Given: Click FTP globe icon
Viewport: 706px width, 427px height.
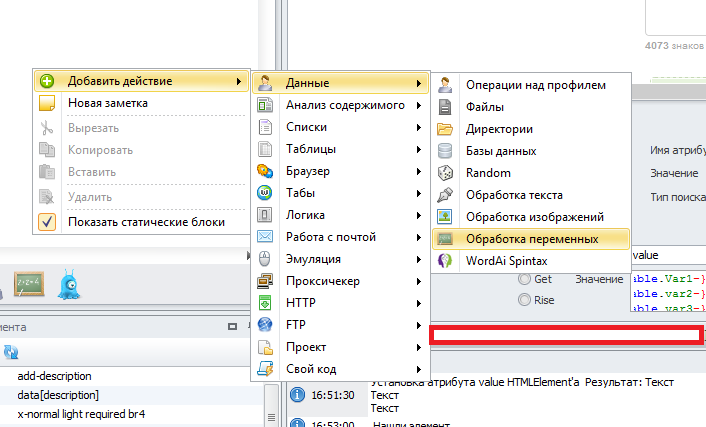Looking at the screenshot, I should [265, 325].
